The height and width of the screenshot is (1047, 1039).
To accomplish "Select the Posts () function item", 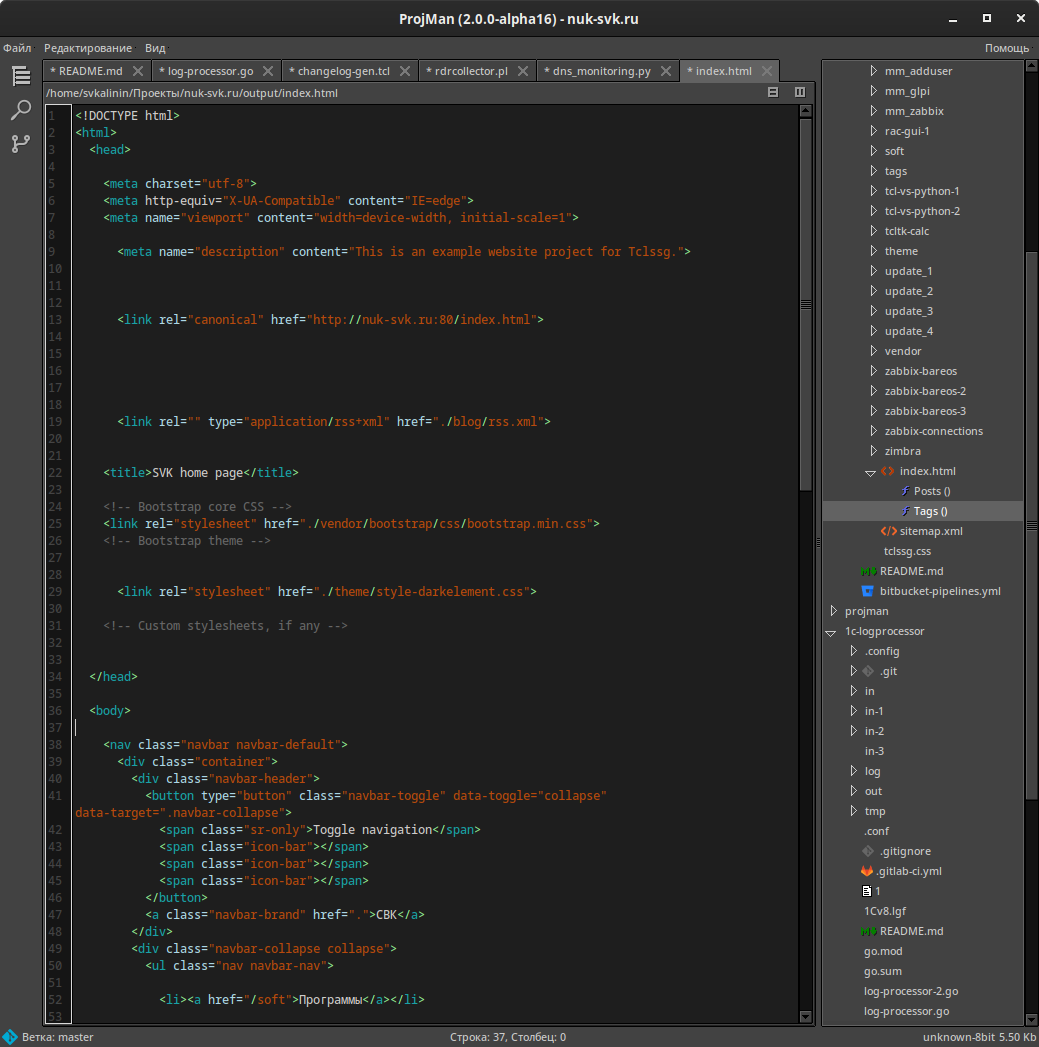I will [x=931, y=491].
